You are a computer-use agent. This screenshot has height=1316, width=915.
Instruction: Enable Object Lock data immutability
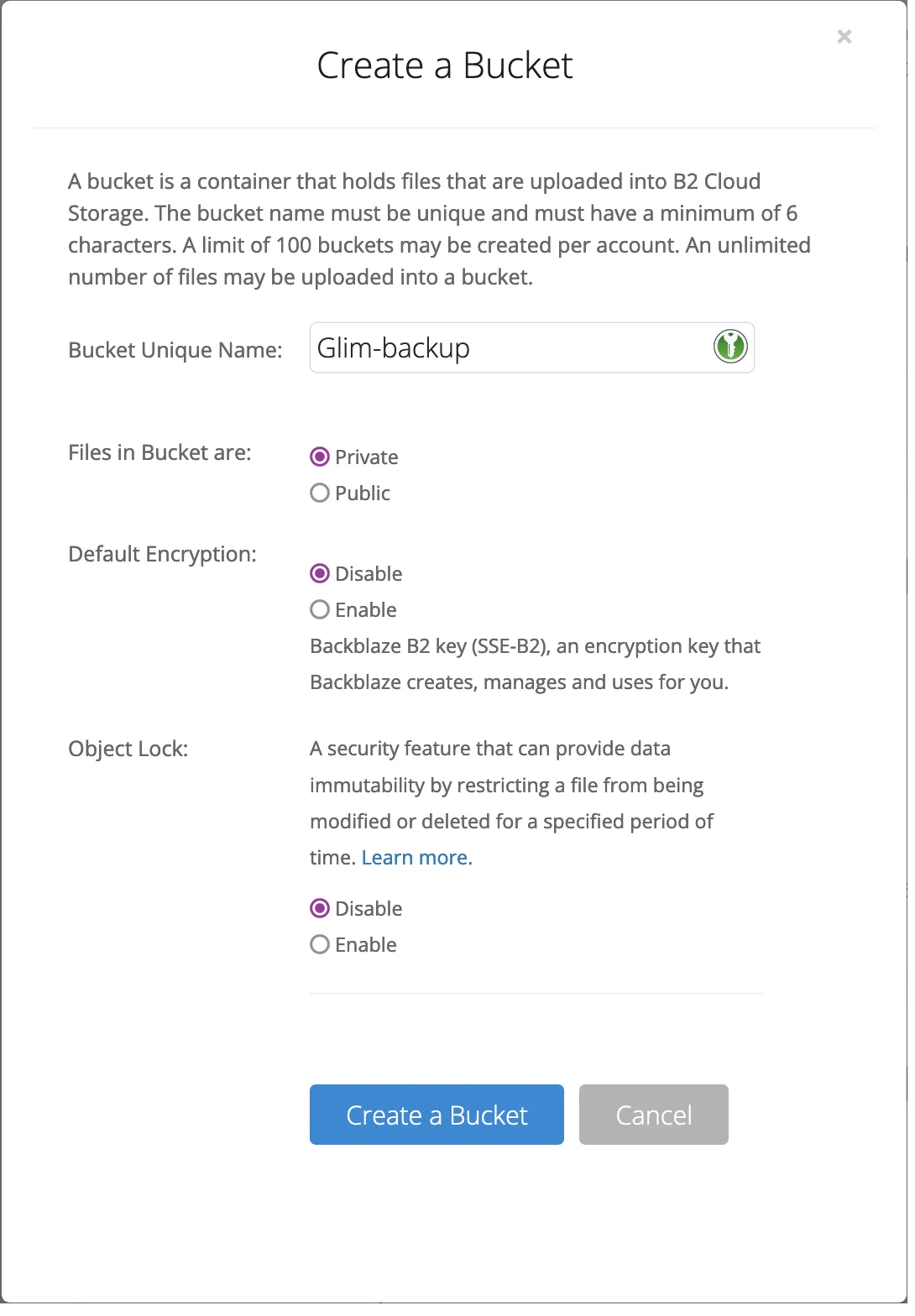click(x=319, y=944)
